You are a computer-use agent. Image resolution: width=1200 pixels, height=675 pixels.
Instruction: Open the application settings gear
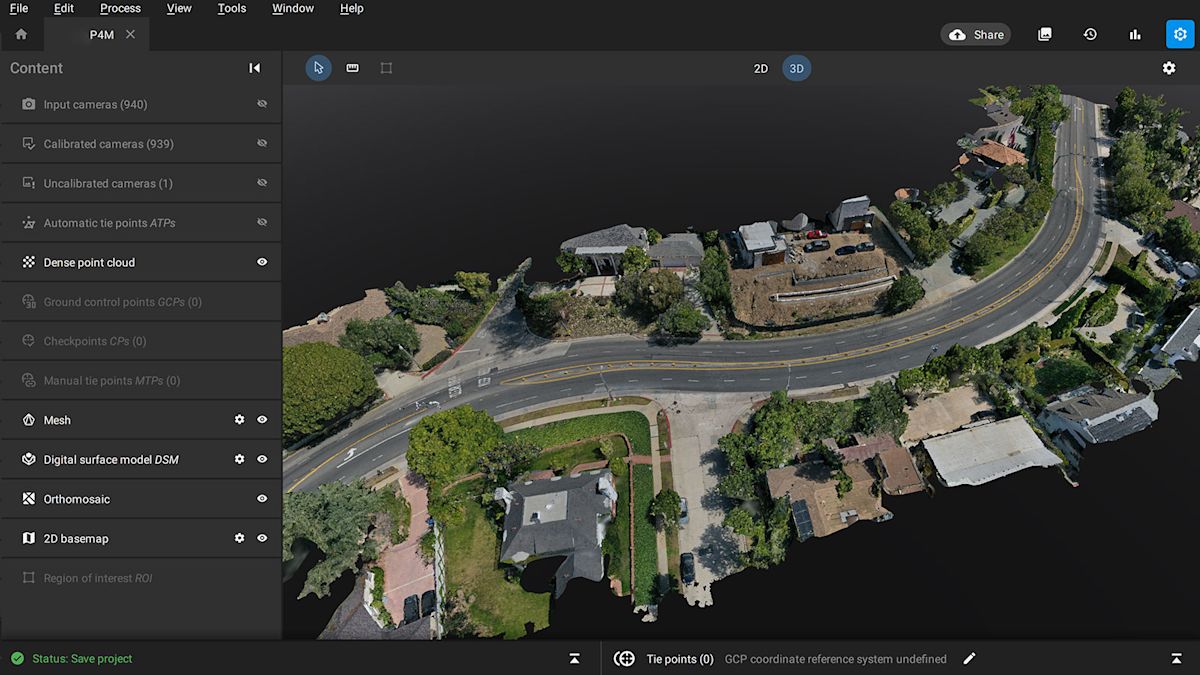[x=1180, y=33]
